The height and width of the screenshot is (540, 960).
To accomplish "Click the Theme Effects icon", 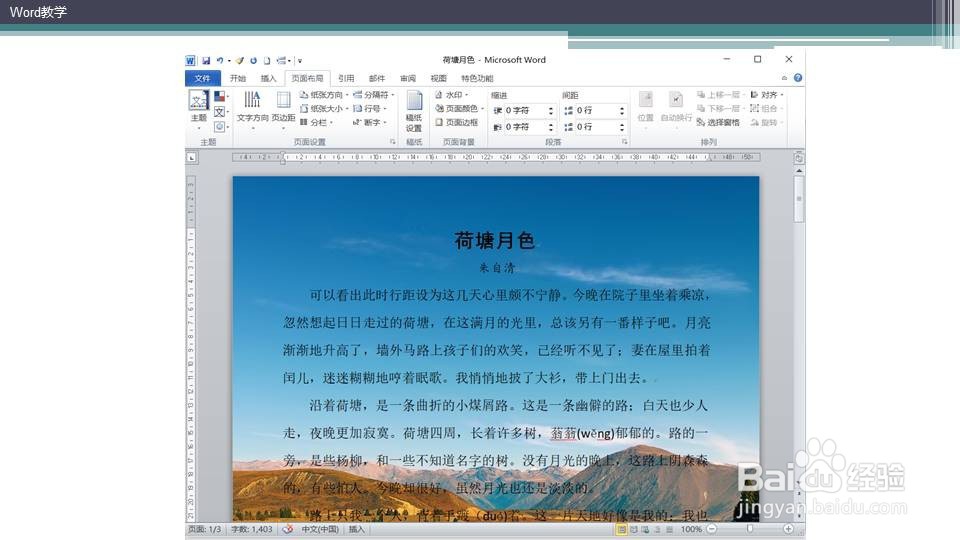I will click(x=220, y=127).
